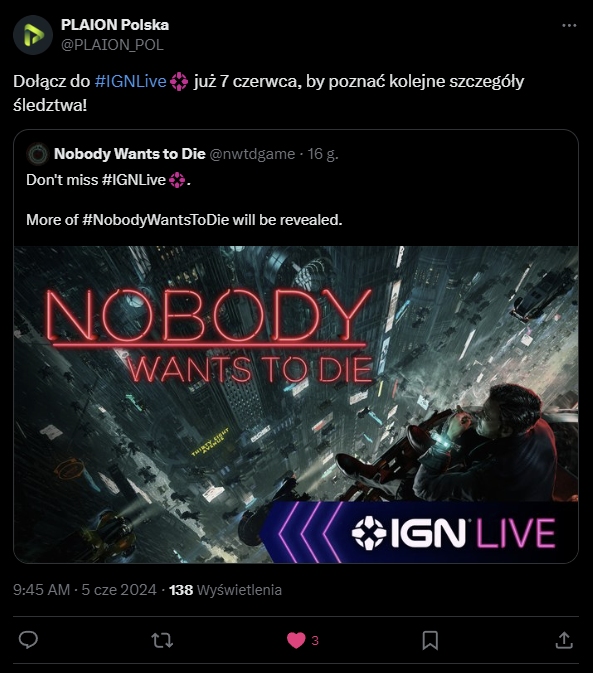Bookmark this post
This screenshot has height=673, width=593.
[x=430, y=640]
